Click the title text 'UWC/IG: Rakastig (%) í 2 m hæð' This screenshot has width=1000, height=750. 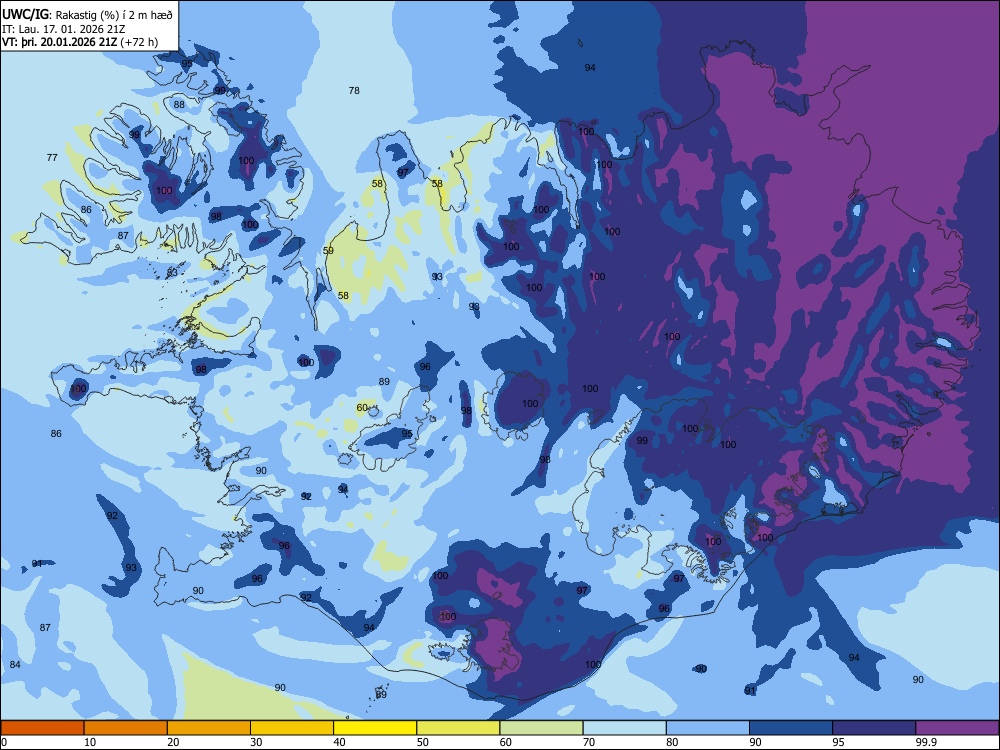[87, 15]
